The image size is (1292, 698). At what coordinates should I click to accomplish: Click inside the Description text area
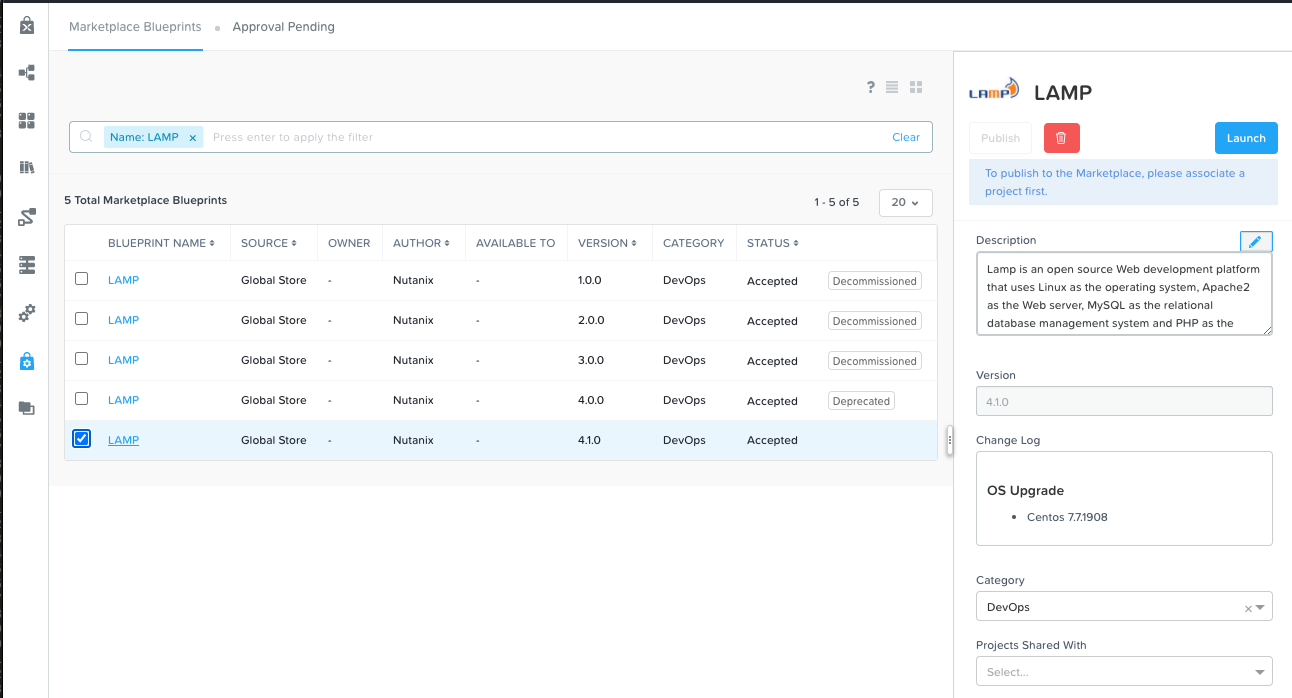pos(1124,294)
